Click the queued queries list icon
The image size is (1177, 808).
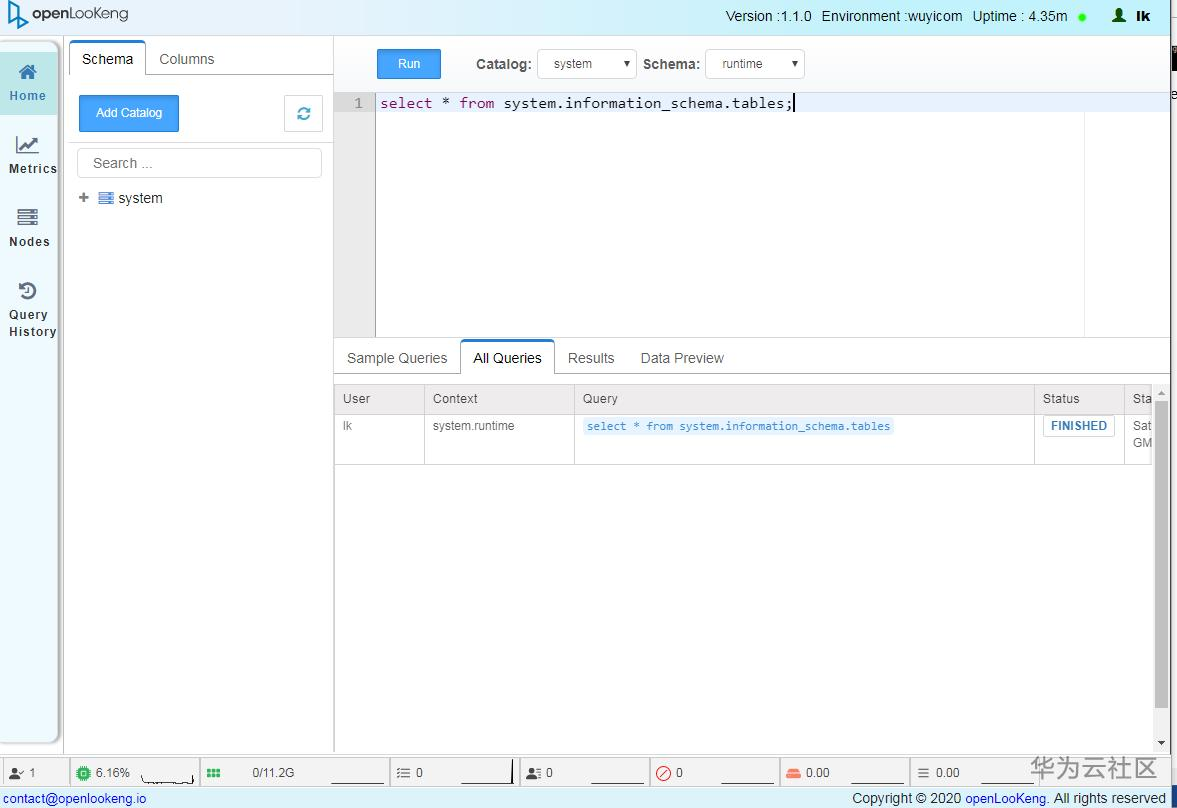tap(403, 773)
